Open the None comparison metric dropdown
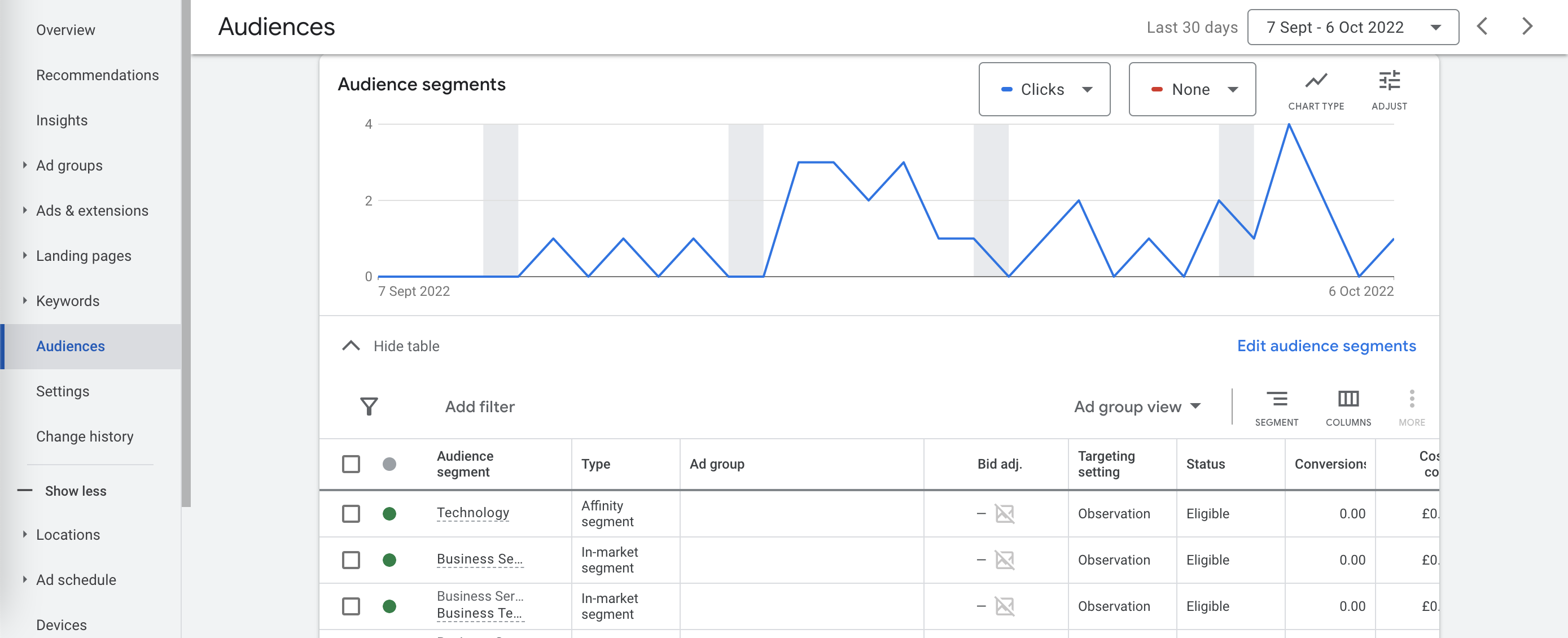Viewport: 1568px width, 638px height. pyautogui.click(x=1192, y=89)
